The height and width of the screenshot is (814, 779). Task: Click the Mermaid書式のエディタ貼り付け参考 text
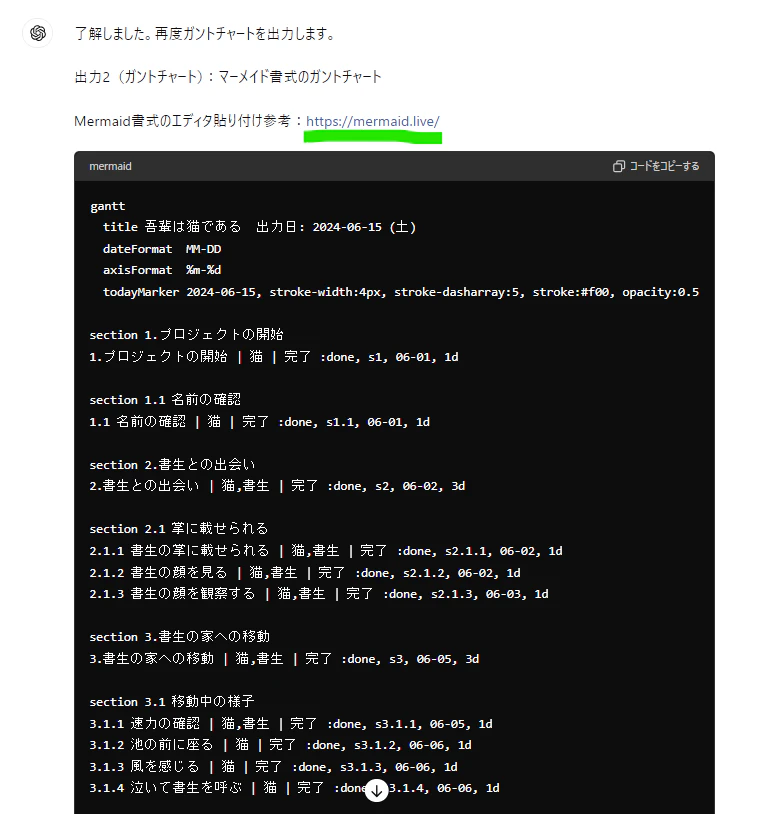[x=183, y=121]
